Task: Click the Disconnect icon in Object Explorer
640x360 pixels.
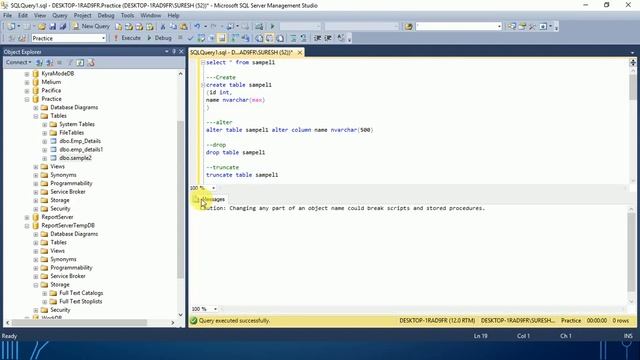Action: coord(49,62)
